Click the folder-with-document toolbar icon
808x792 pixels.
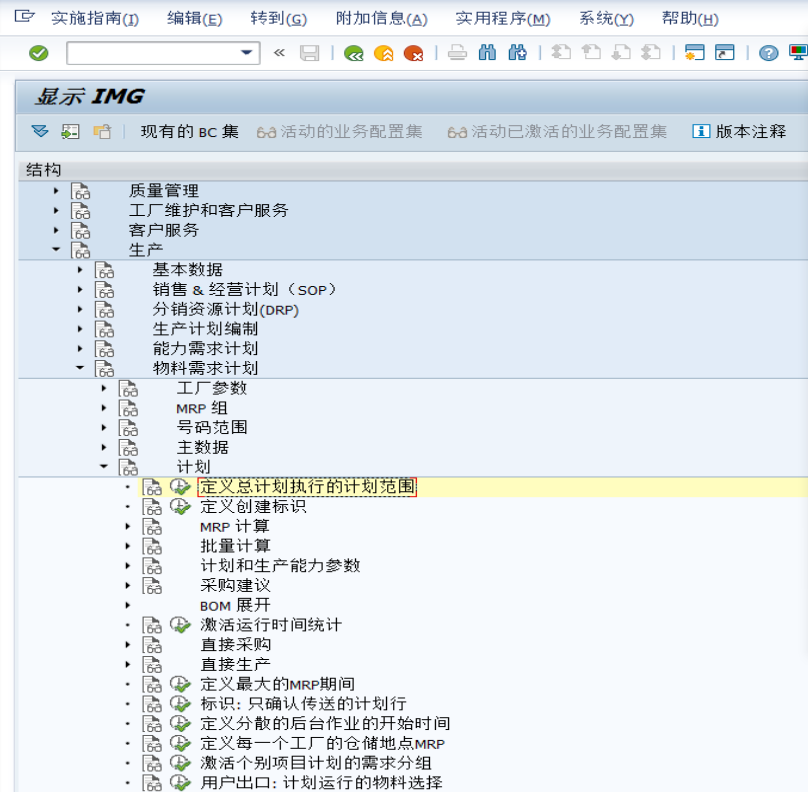pos(102,131)
